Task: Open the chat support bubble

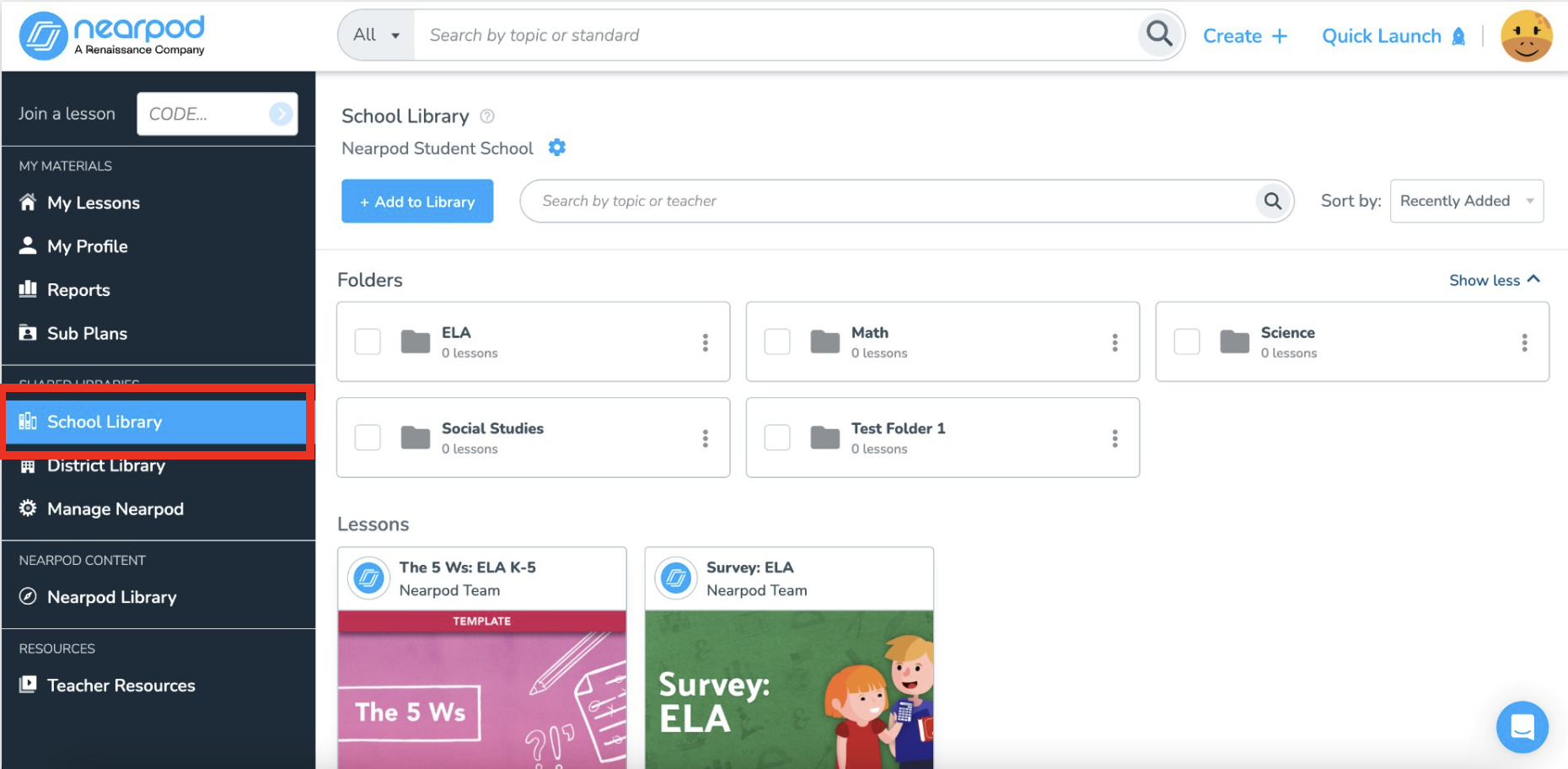Action: point(1522,727)
